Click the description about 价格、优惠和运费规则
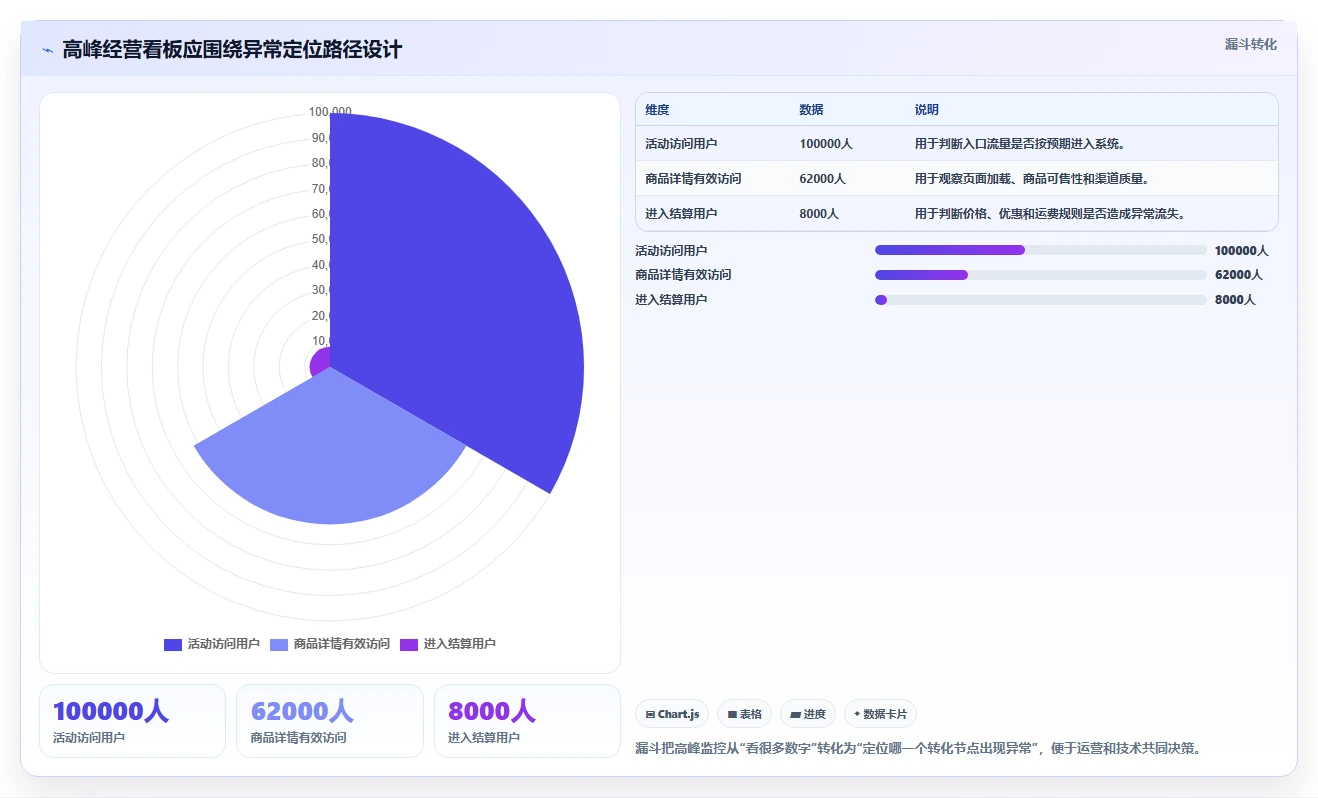1318x798 pixels. (x=1049, y=214)
